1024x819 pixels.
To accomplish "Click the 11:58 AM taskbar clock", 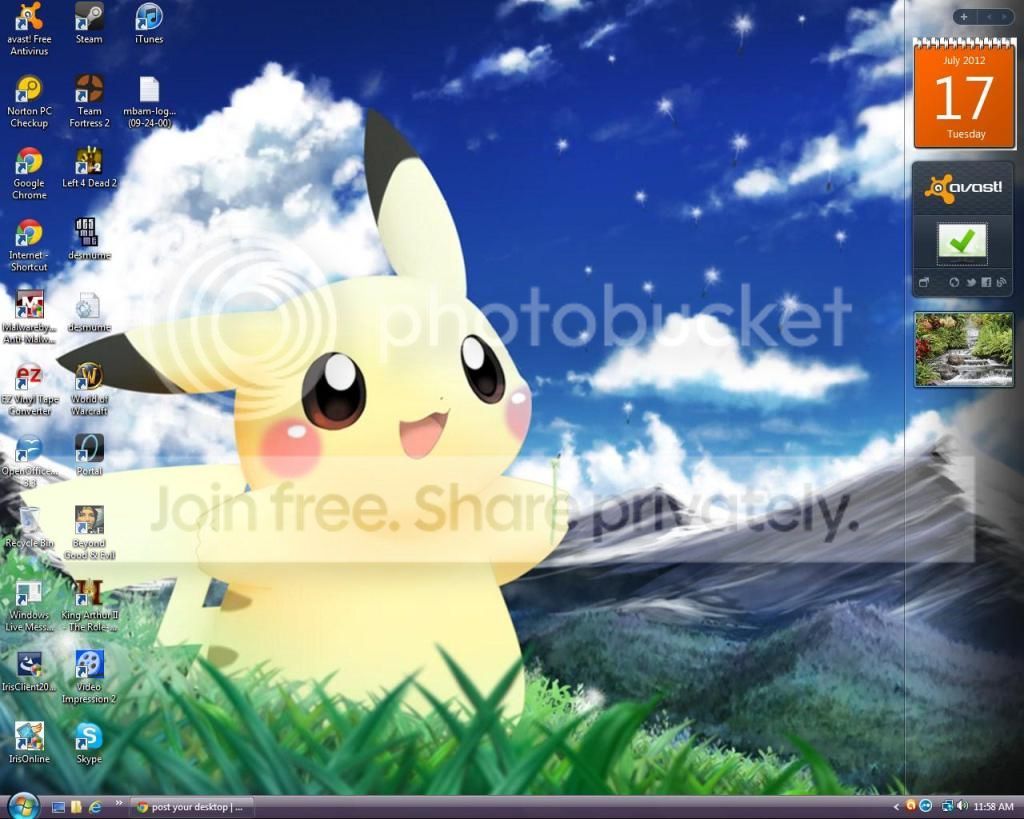I will (993, 807).
